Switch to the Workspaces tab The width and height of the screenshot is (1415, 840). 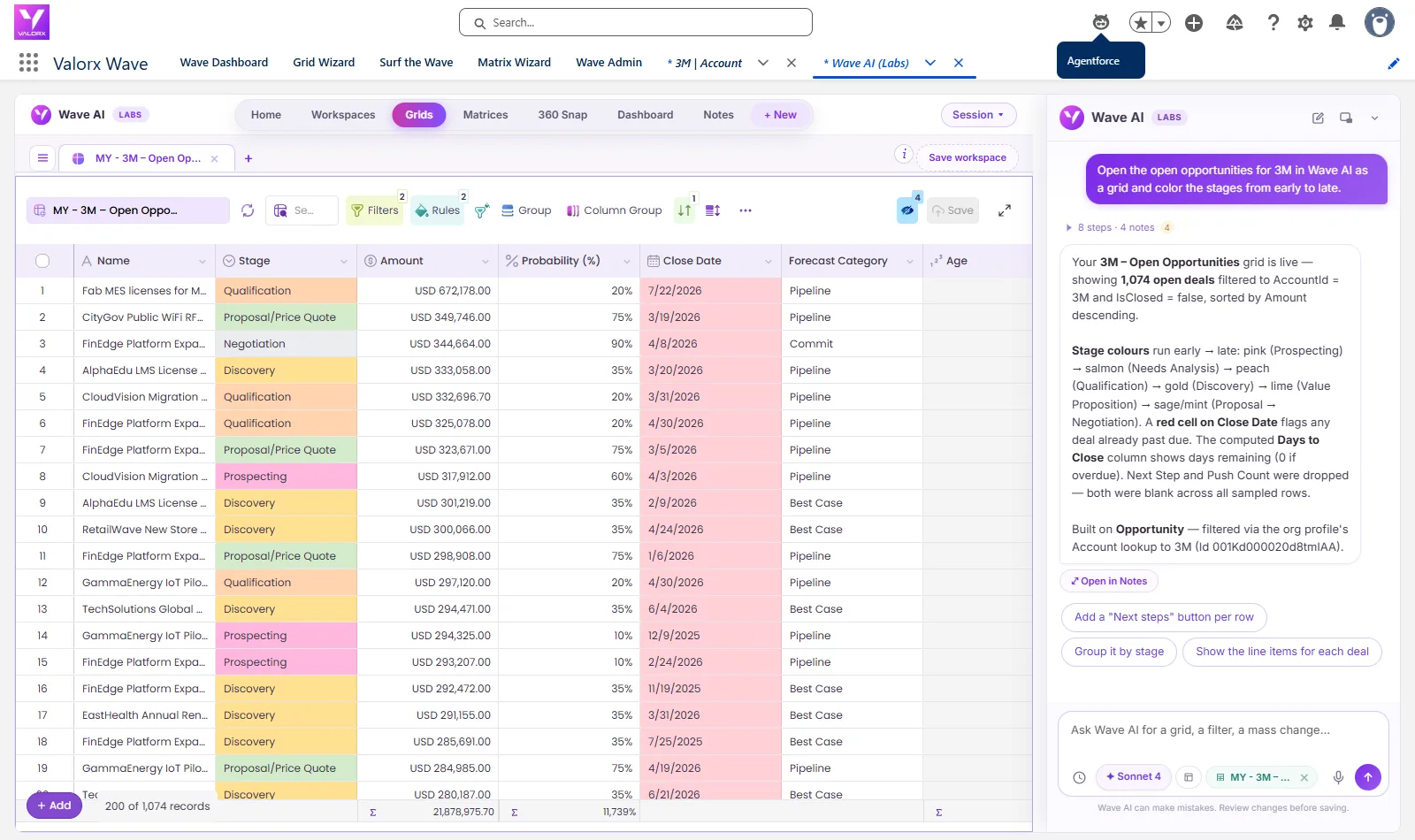(343, 115)
